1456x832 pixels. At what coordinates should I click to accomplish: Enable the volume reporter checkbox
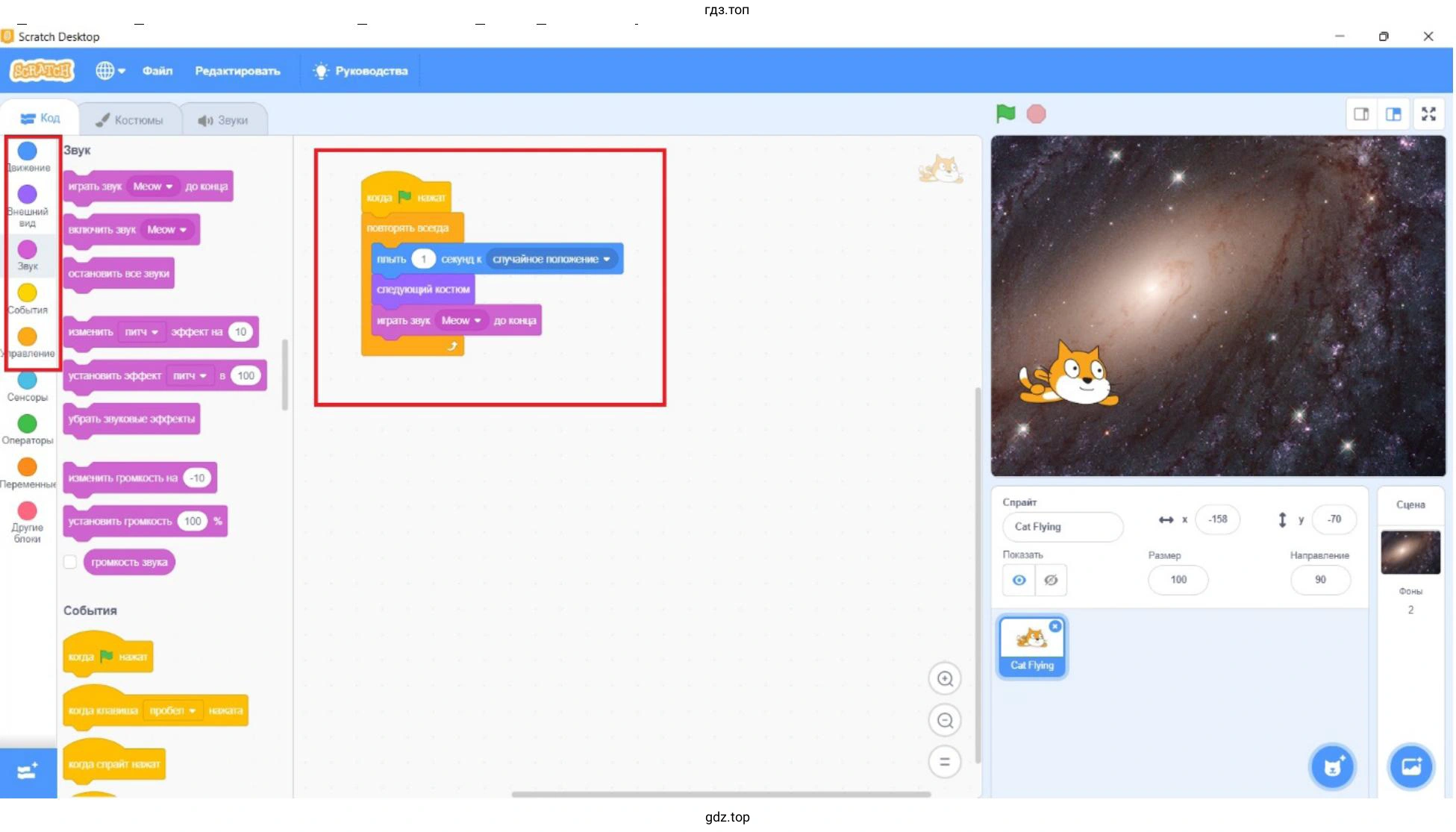pyautogui.click(x=70, y=563)
